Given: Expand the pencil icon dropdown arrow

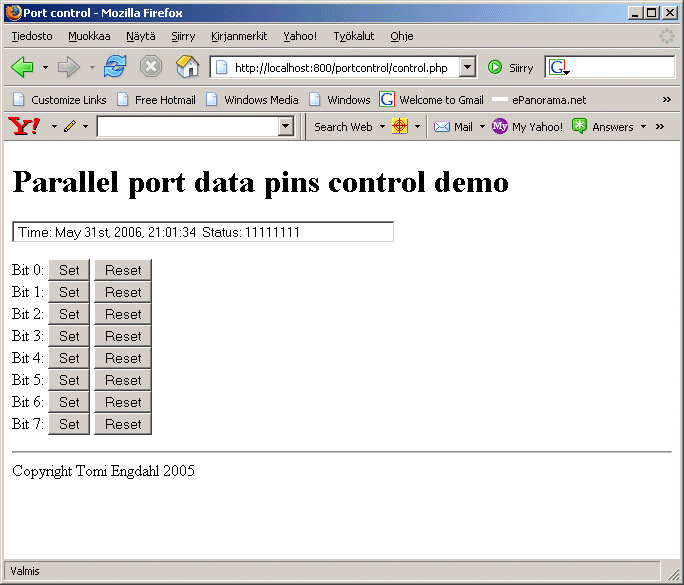Looking at the screenshot, I should 86,127.
